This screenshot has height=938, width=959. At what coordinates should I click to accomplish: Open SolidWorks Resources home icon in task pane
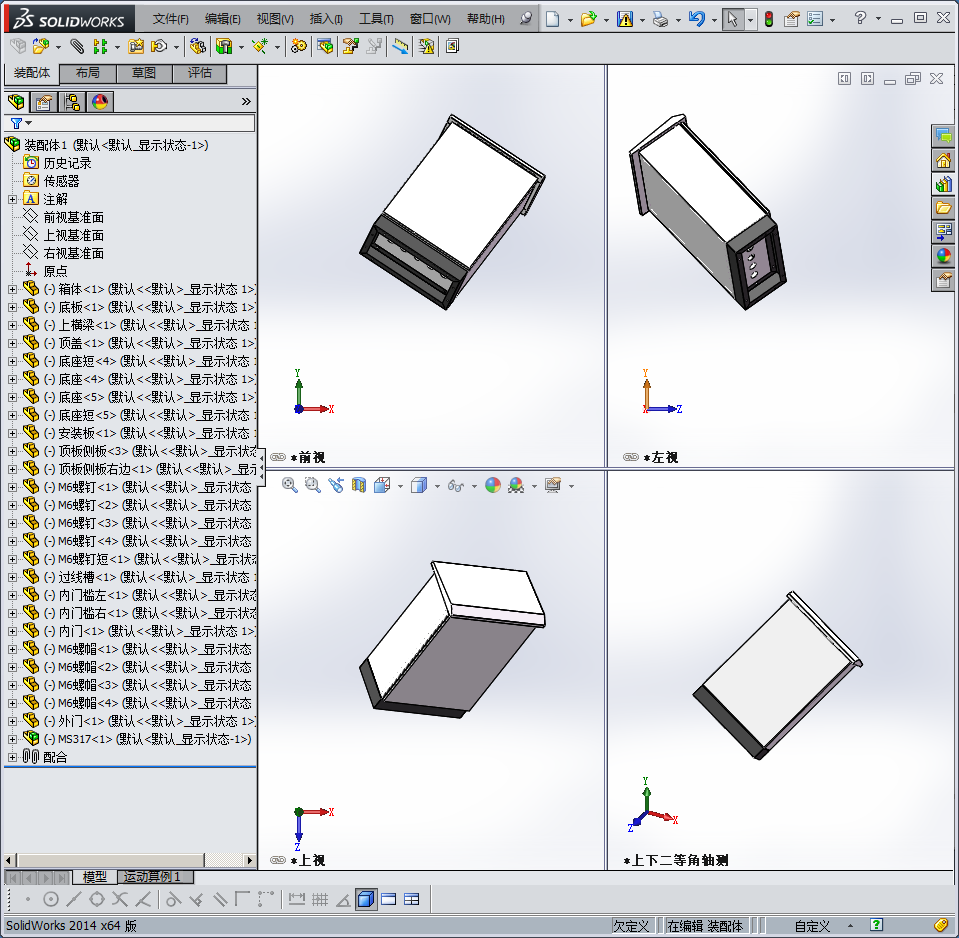pos(943,161)
